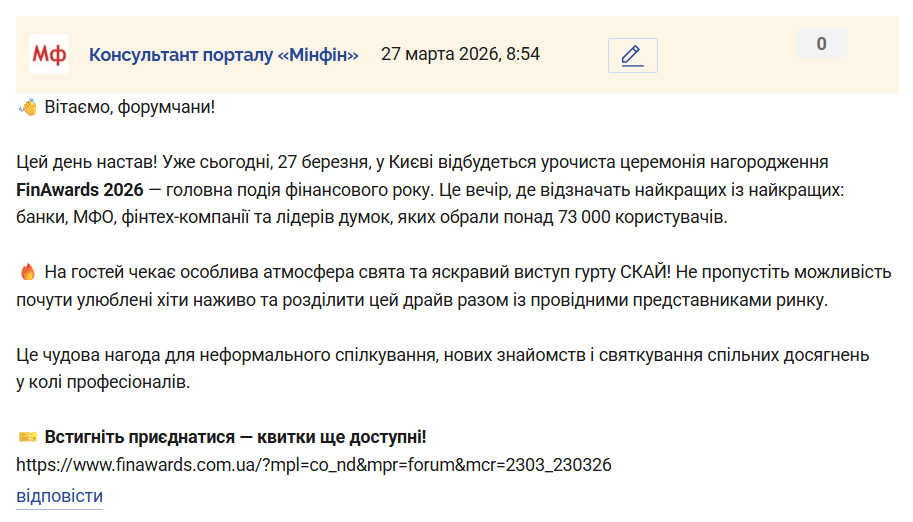Click the post vote counter showing 0
The image size is (913, 522).
pyautogui.click(x=821, y=43)
